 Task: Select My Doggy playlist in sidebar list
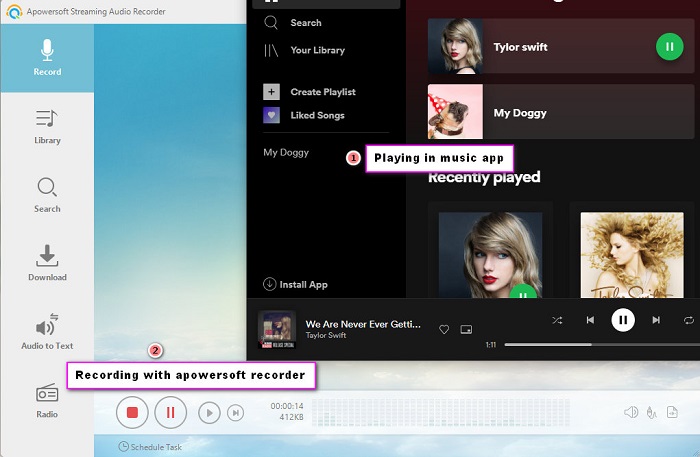[286, 152]
